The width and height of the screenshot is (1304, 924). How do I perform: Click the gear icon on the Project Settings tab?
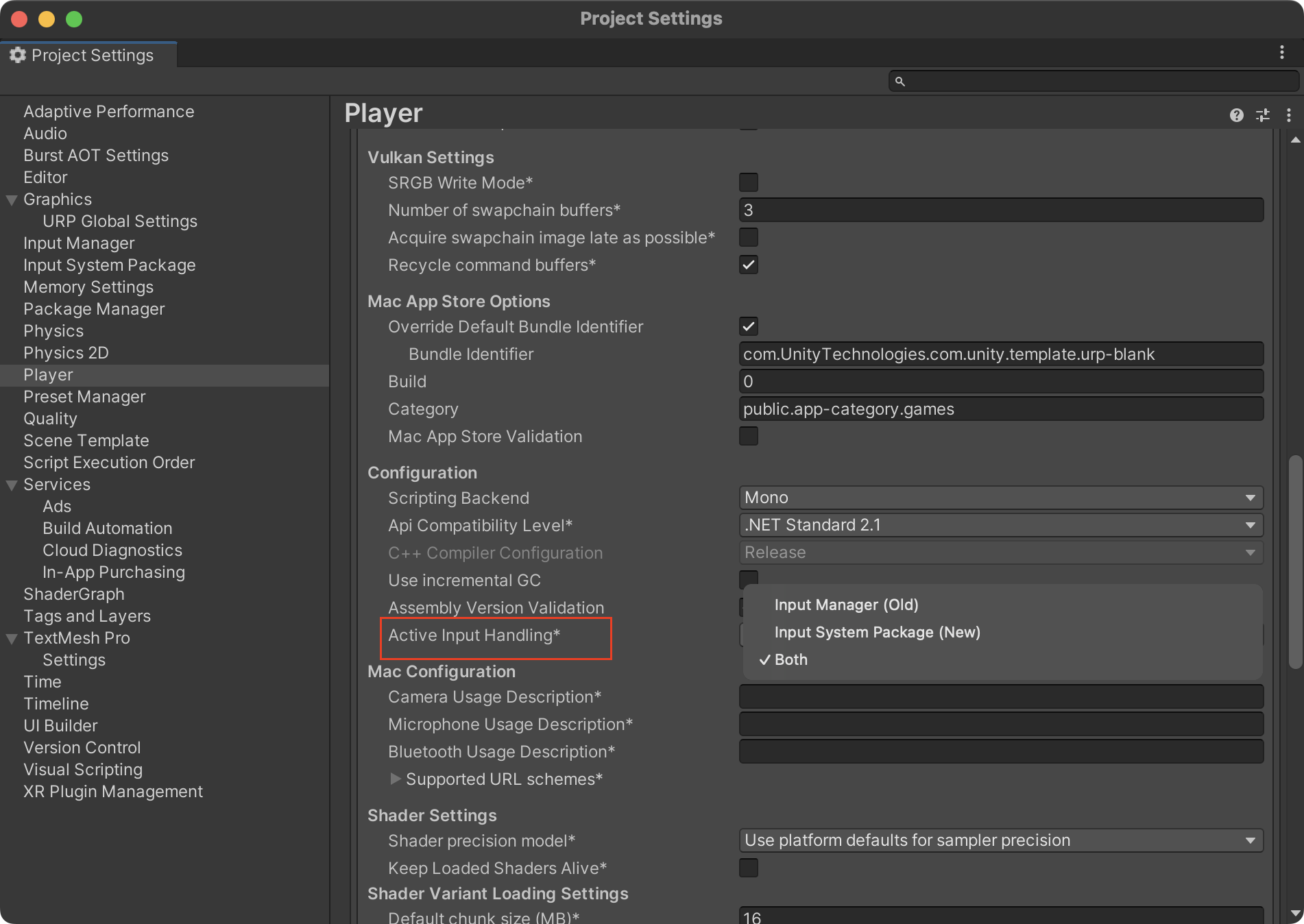click(18, 55)
